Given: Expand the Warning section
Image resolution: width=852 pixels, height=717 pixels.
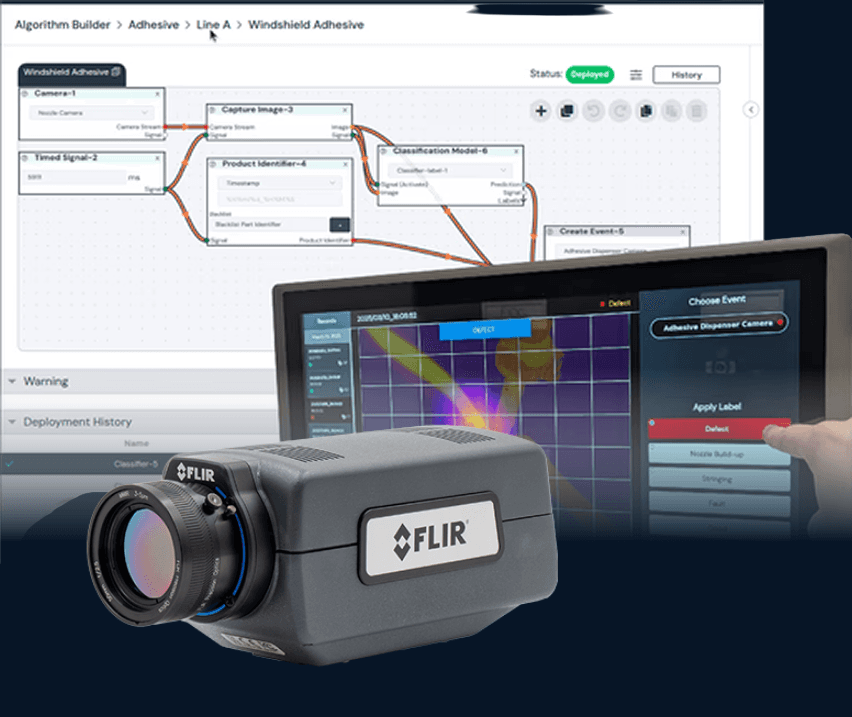Looking at the screenshot, I should (x=12, y=381).
